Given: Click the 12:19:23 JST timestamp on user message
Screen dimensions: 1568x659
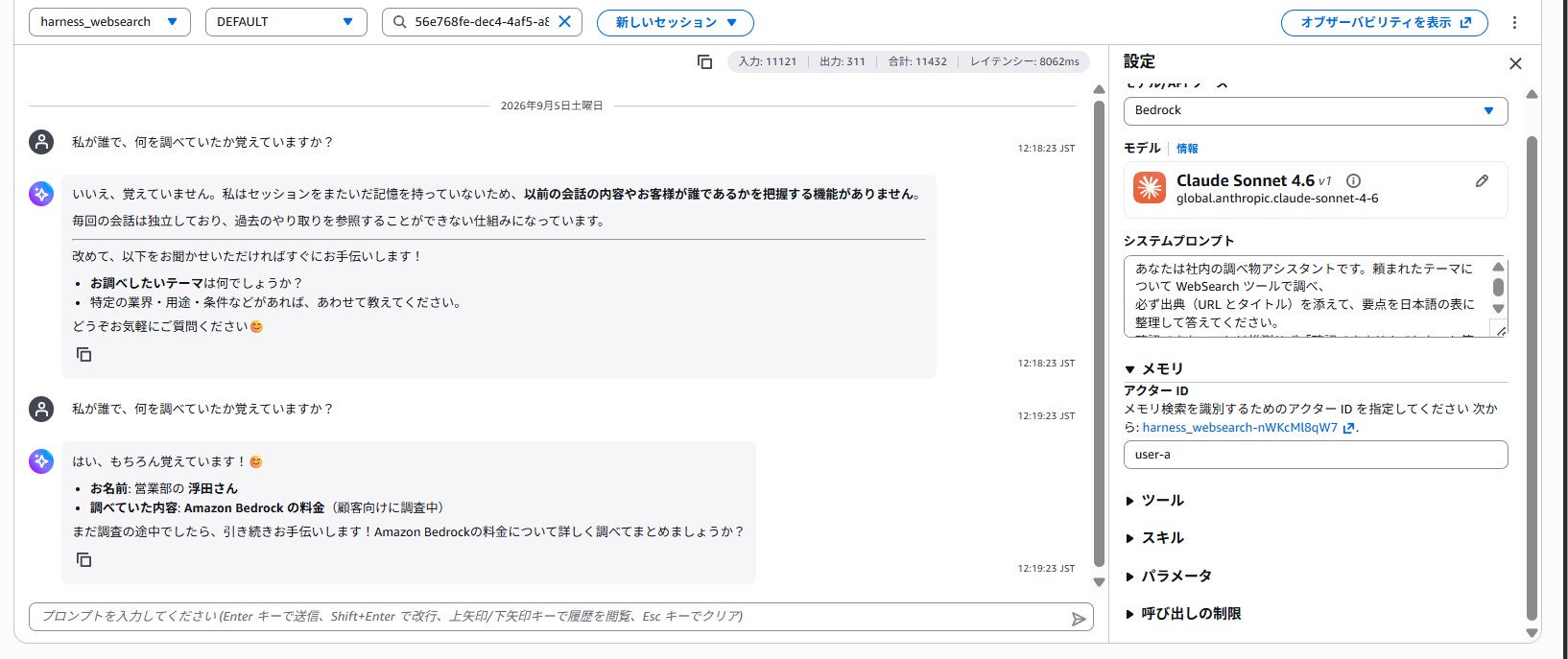Looking at the screenshot, I should (1046, 416).
